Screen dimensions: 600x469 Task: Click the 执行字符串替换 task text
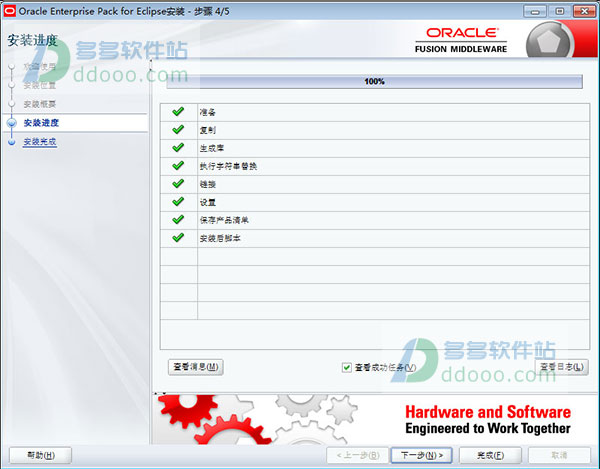click(228, 166)
